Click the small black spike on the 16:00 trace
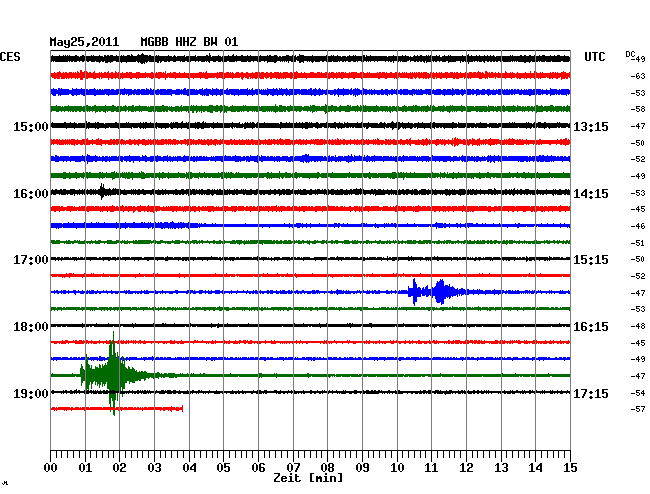This screenshot has height=494, width=650. tap(102, 191)
